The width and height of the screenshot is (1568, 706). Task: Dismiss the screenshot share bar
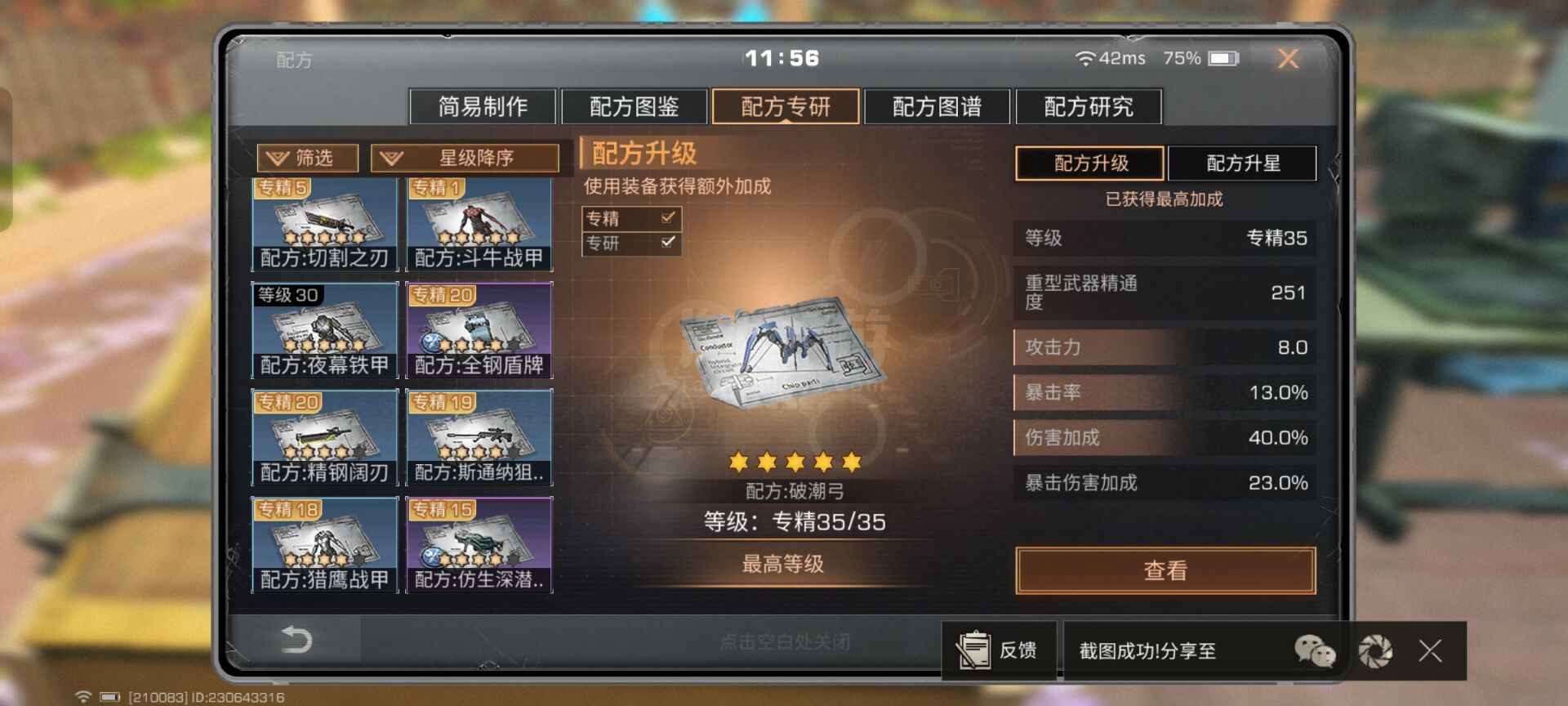coord(1430,651)
